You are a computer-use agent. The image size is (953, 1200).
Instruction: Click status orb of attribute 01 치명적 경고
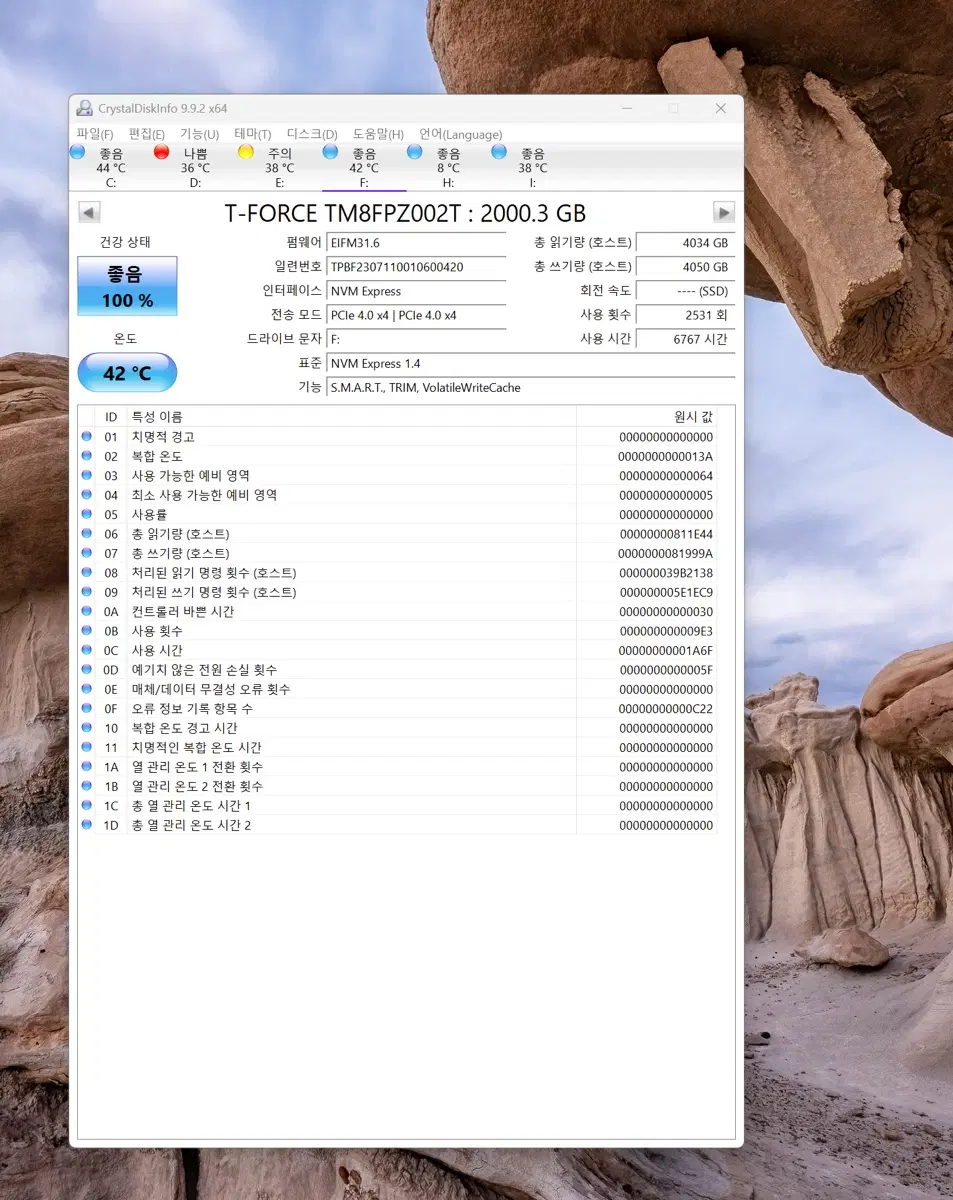tap(87, 436)
